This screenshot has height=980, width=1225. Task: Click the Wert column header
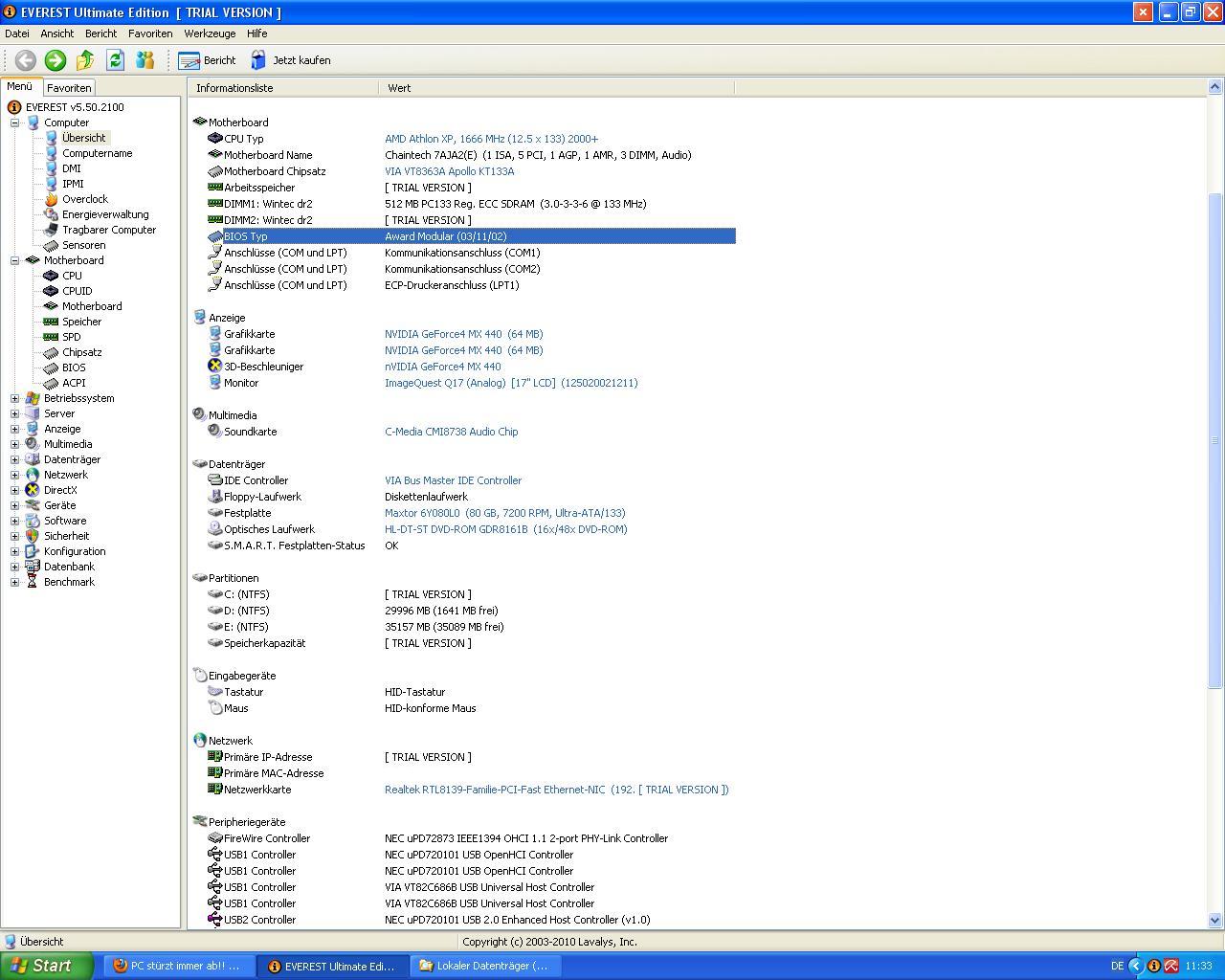pos(557,88)
